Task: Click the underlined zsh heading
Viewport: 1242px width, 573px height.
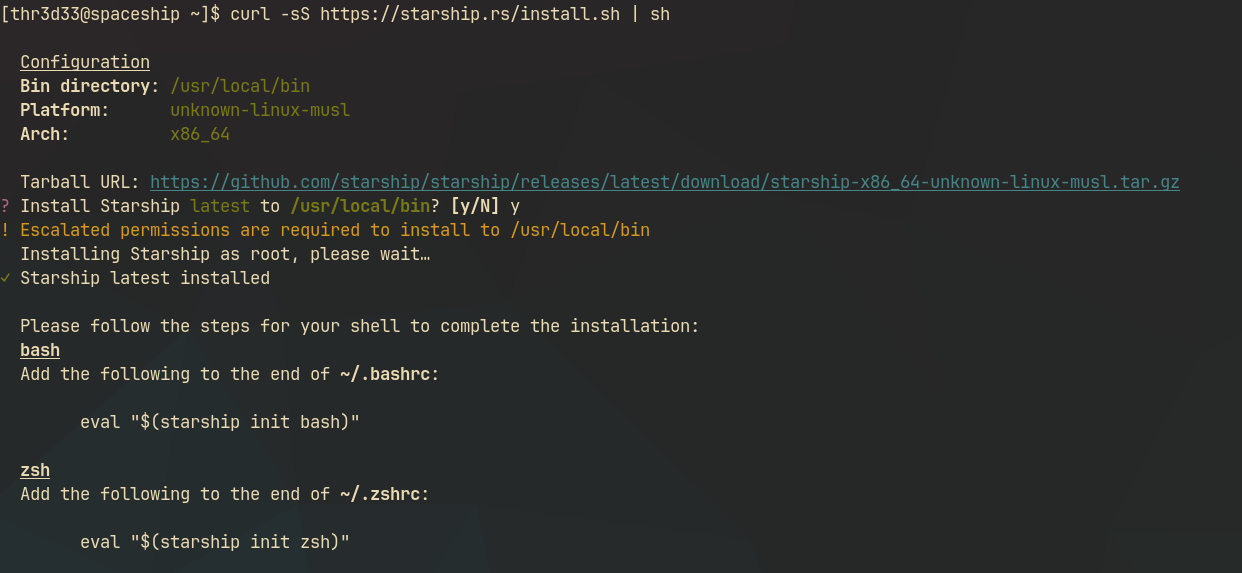Action: pyautogui.click(x=35, y=470)
